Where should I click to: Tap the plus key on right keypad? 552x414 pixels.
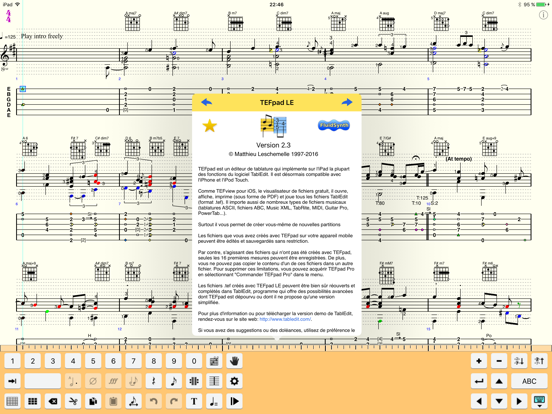tap(479, 361)
